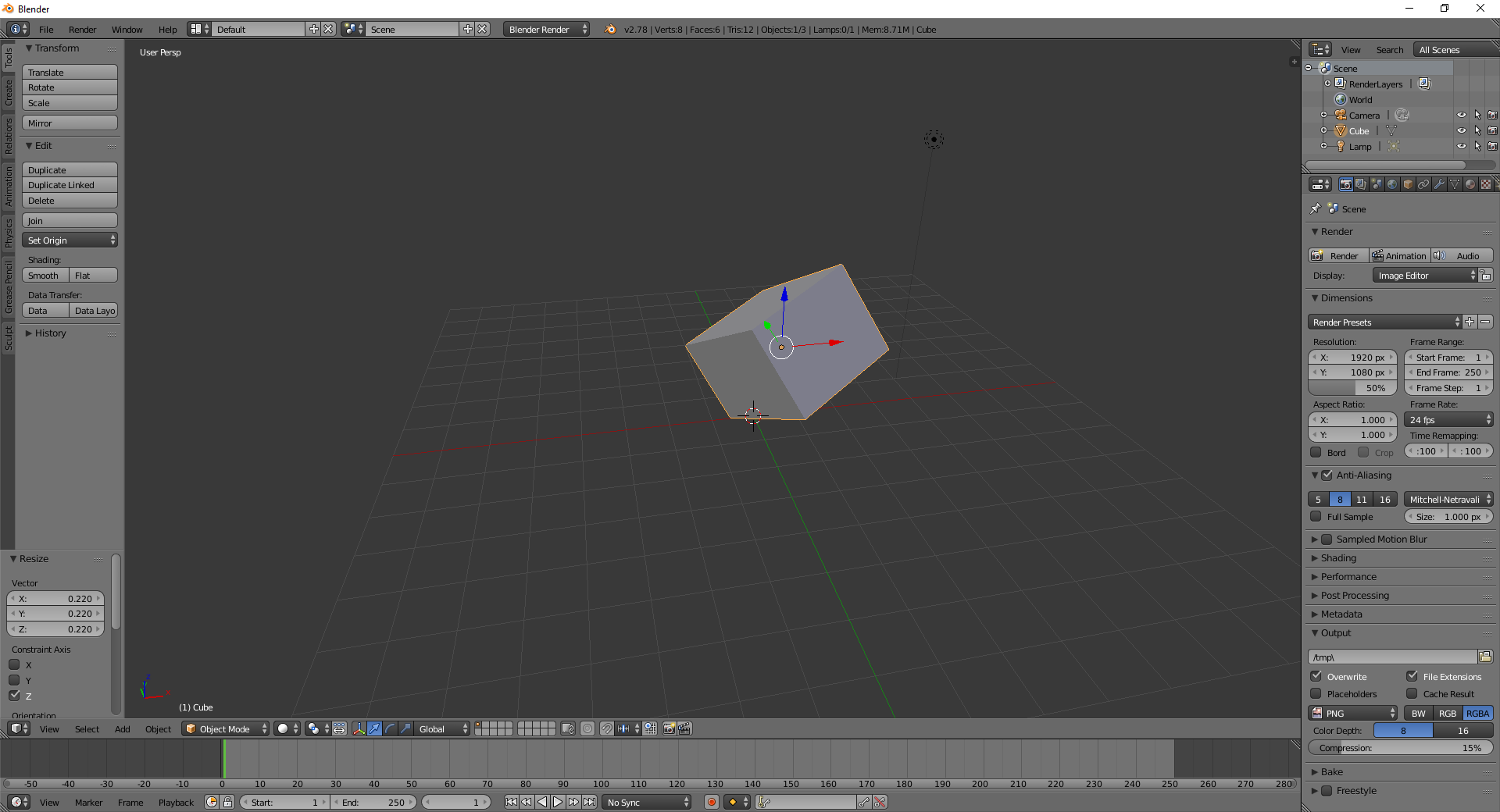The width and height of the screenshot is (1500, 812).
Task: Toggle Cube visibility eye in outliner
Action: click(1461, 130)
